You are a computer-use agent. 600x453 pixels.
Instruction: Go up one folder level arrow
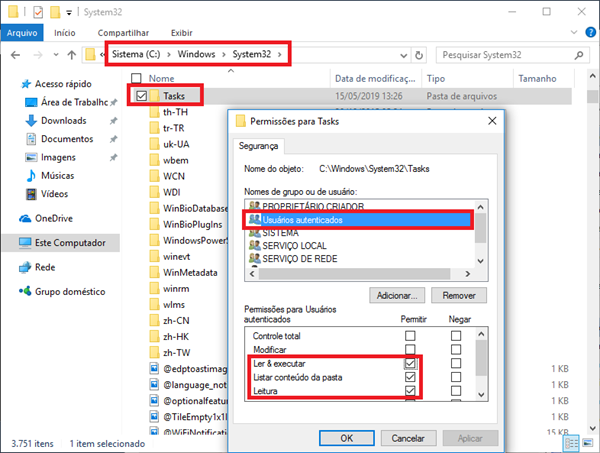tap(72, 55)
